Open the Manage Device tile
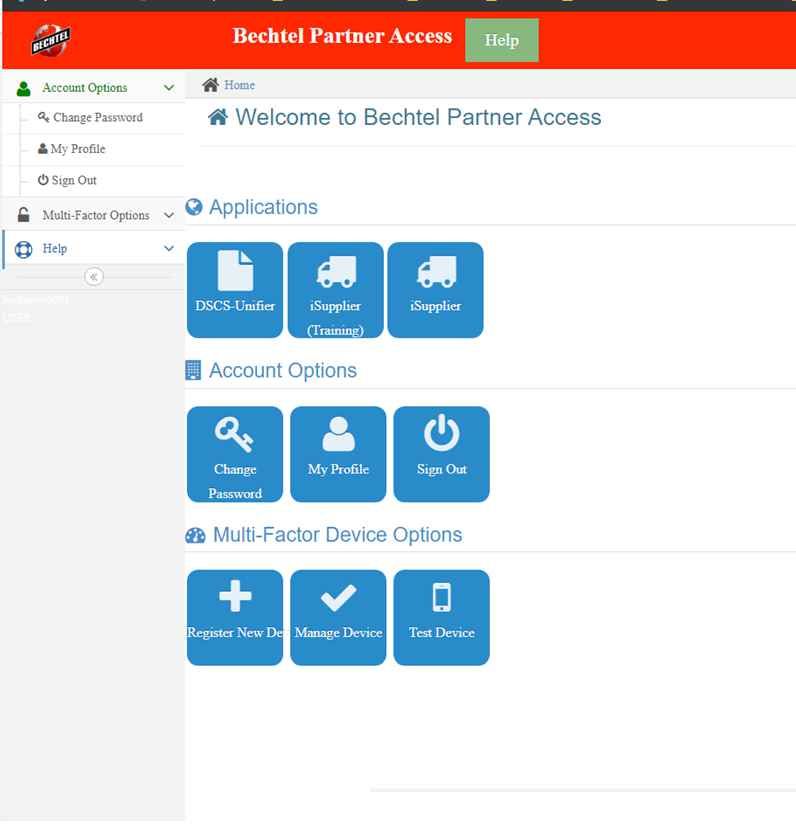The width and height of the screenshot is (796, 840). 338,618
